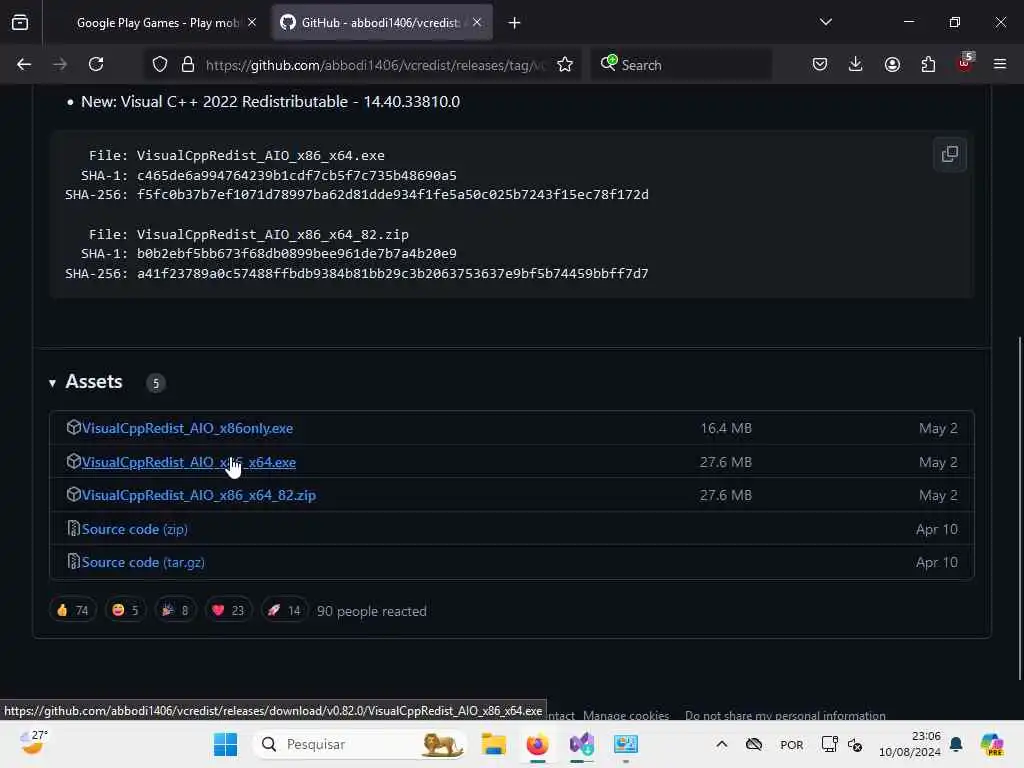The width and height of the screenshot is (1024, 768).
Task: Click the URL address field
Action: (x=376, y=65)
